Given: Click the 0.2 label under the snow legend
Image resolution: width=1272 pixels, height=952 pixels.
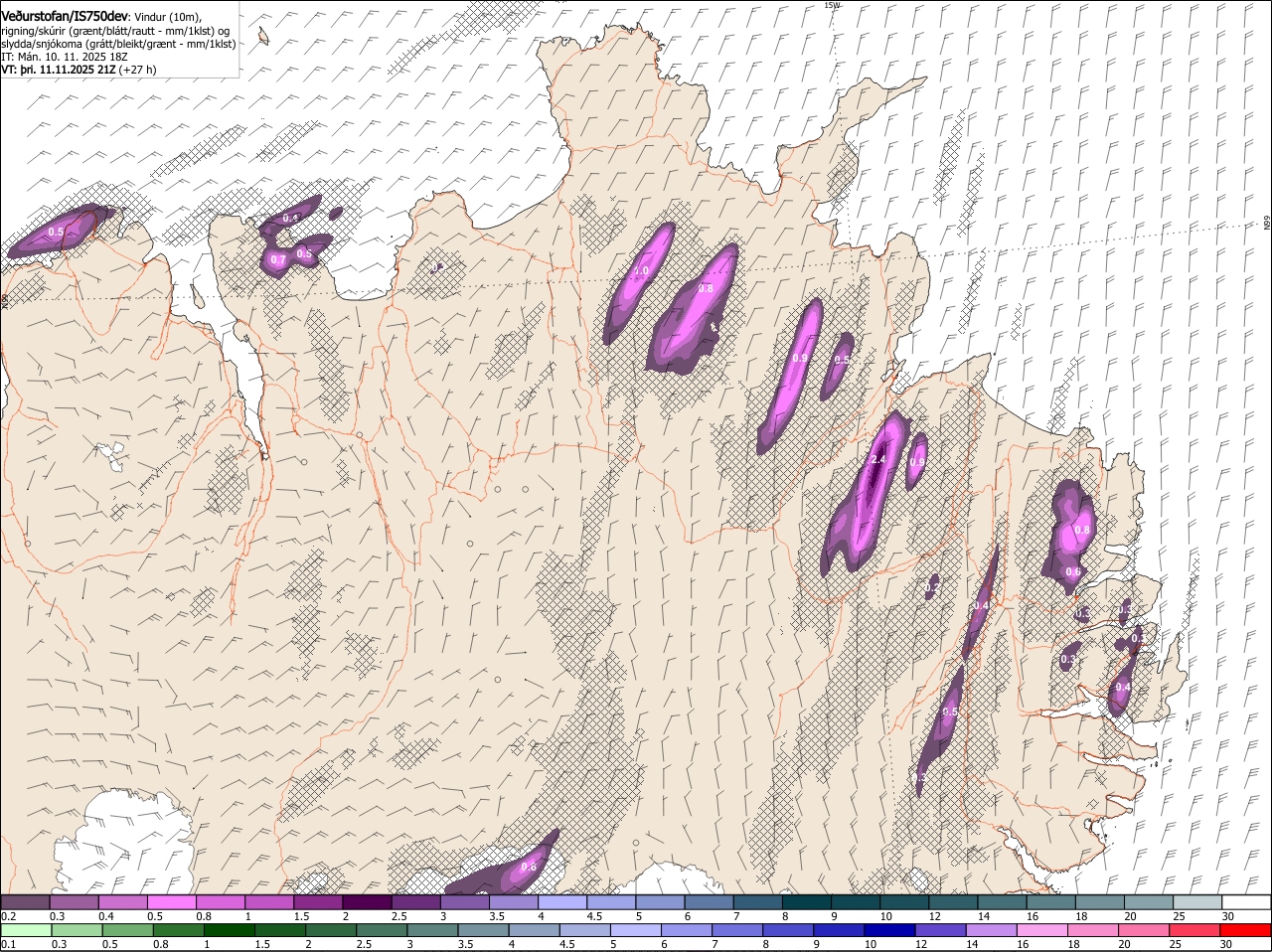Looking at the screenshot, I should pos(8,915).
